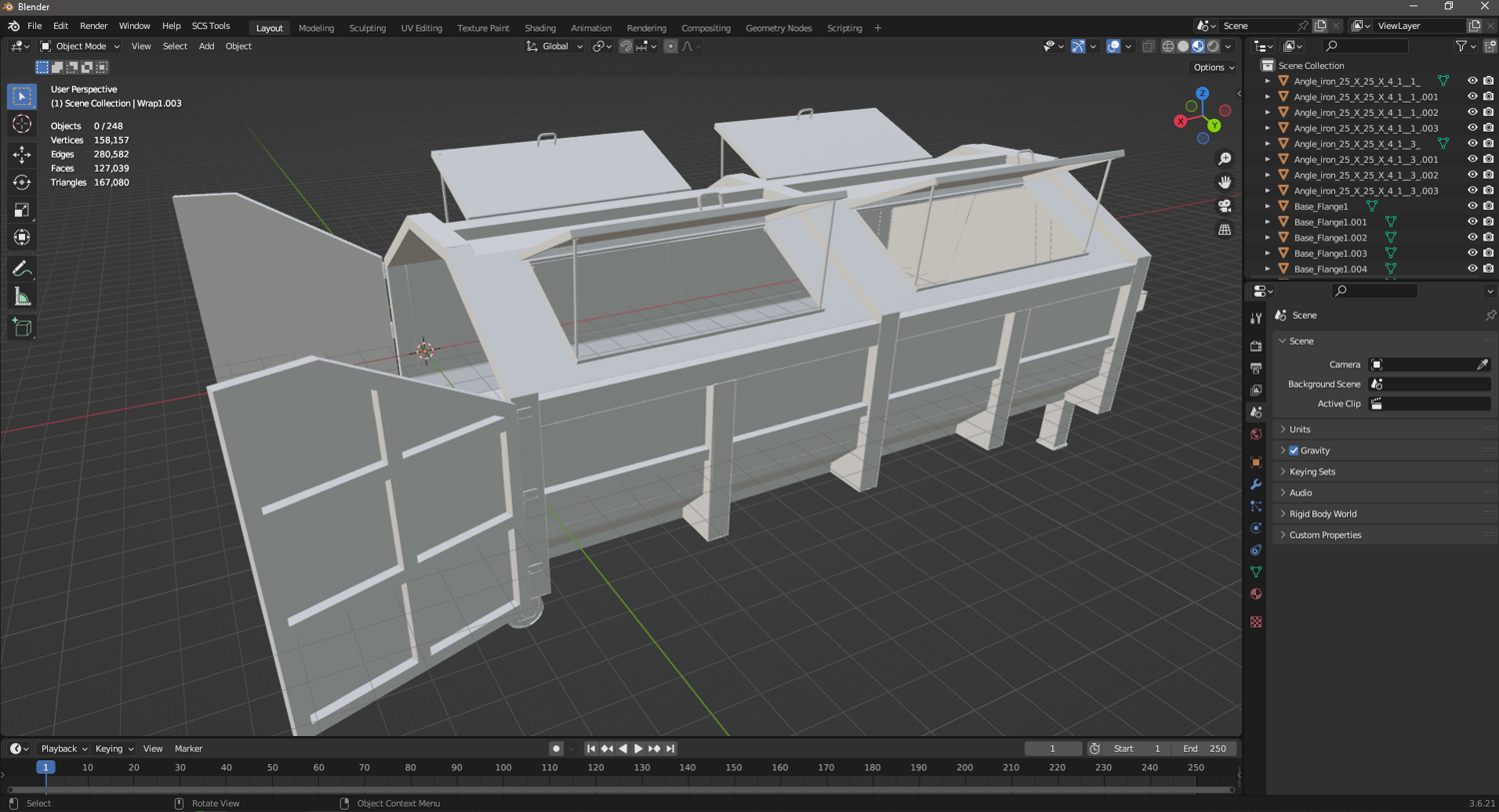The image size is (1499, 812).
Task: Open the Modifier properties tab
Action: (1256, 484)
